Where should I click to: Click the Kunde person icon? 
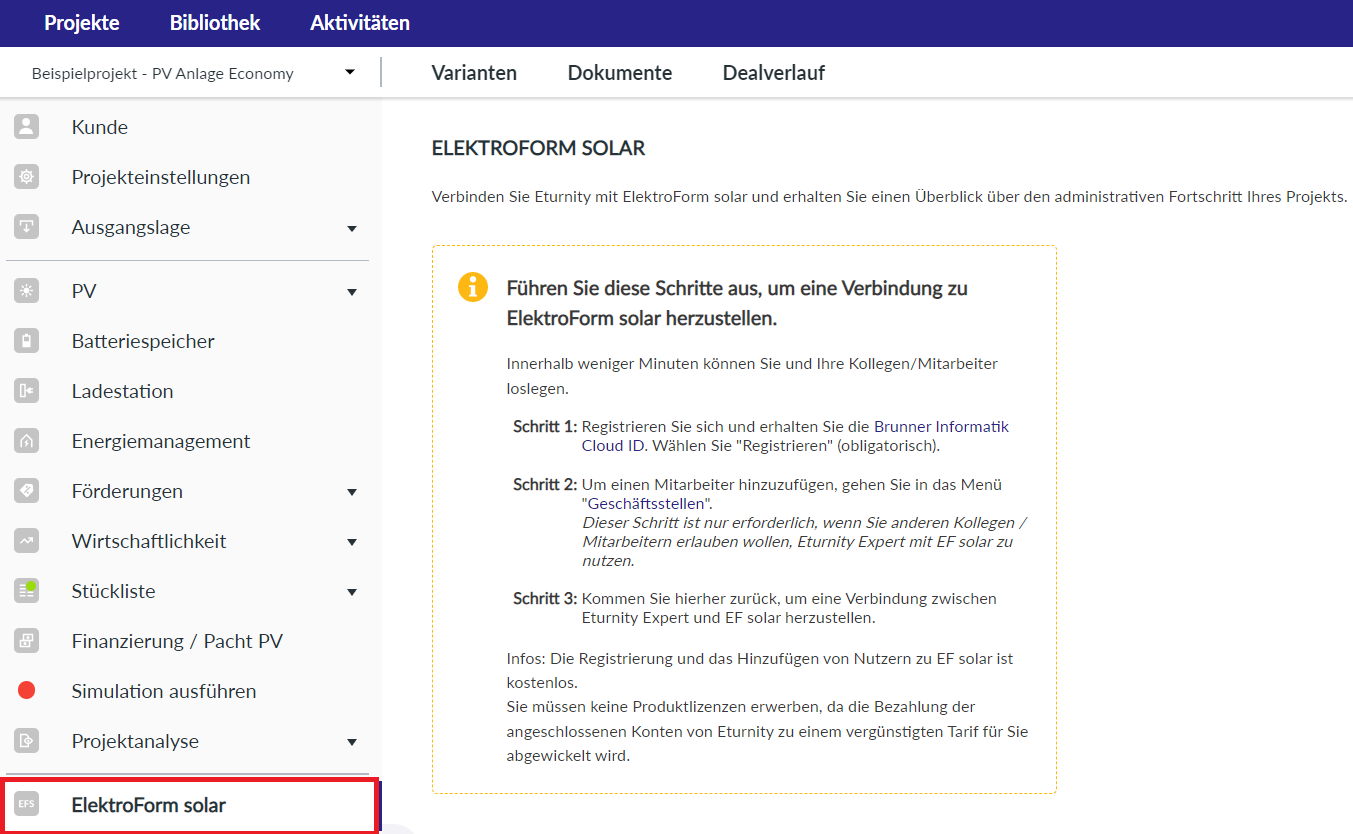pyautogui.click(x=26, y=127)
